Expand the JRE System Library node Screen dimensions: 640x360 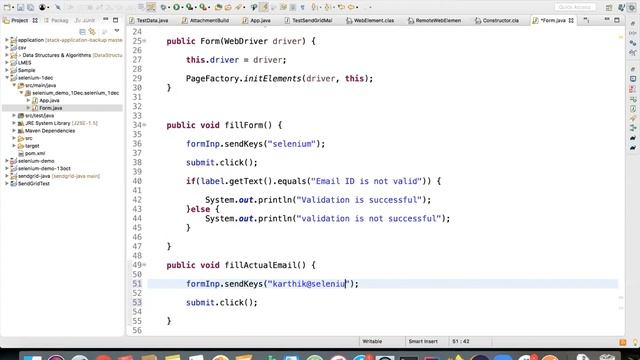(14, 123)
